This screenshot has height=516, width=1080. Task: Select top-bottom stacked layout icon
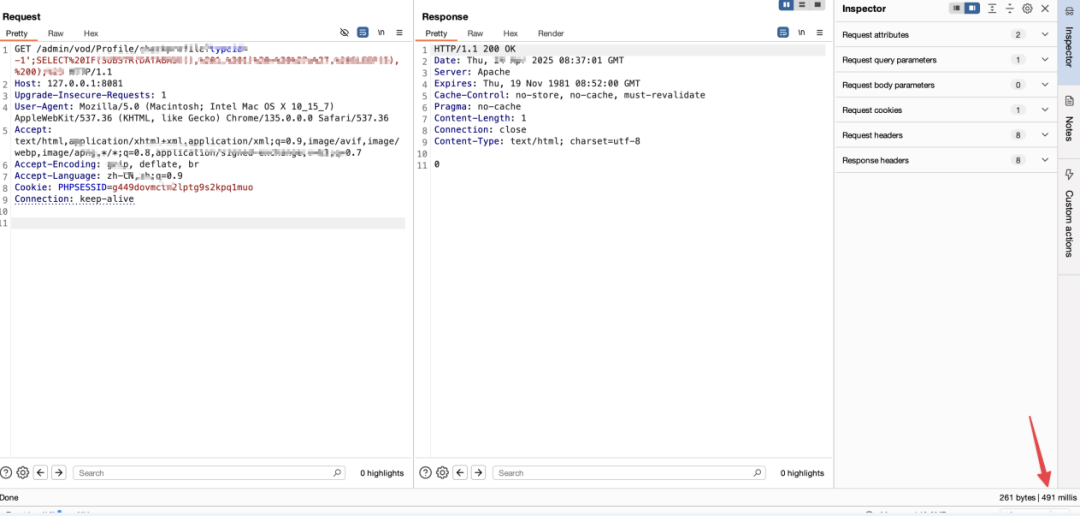[802, 5]
